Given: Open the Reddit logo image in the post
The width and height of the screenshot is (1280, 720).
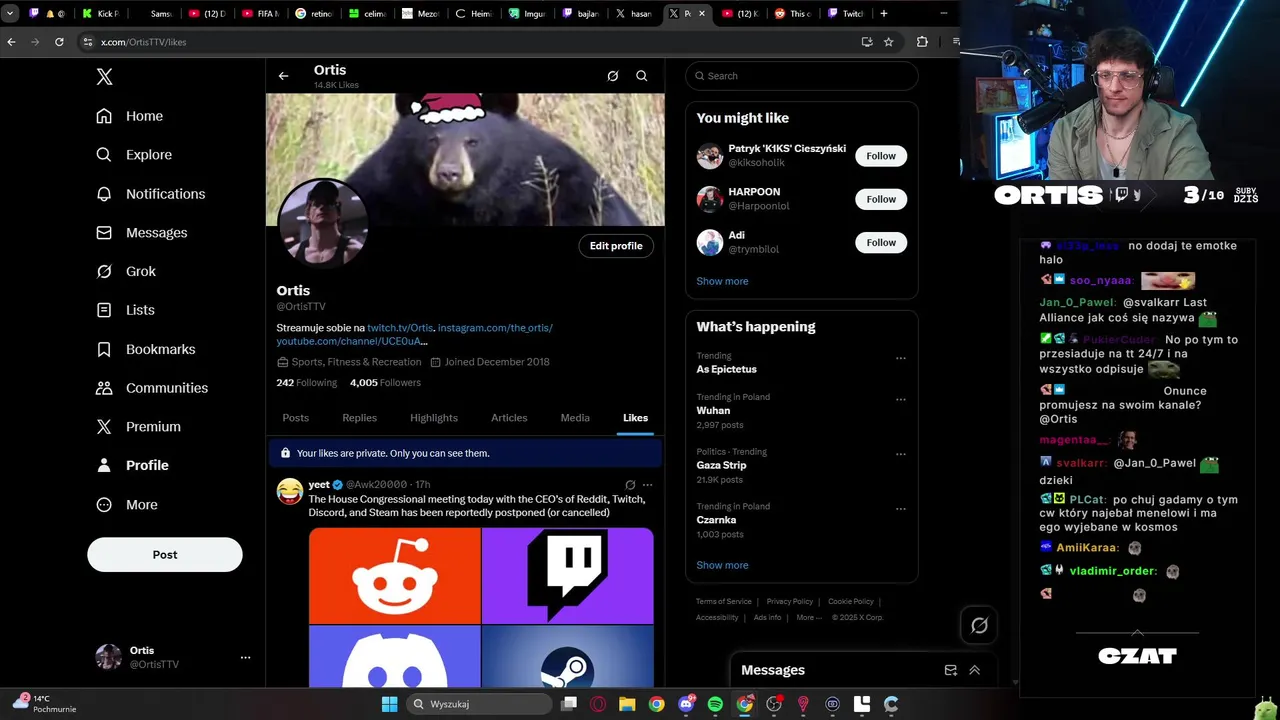Looking at the screenshot, I should point(395,576).
